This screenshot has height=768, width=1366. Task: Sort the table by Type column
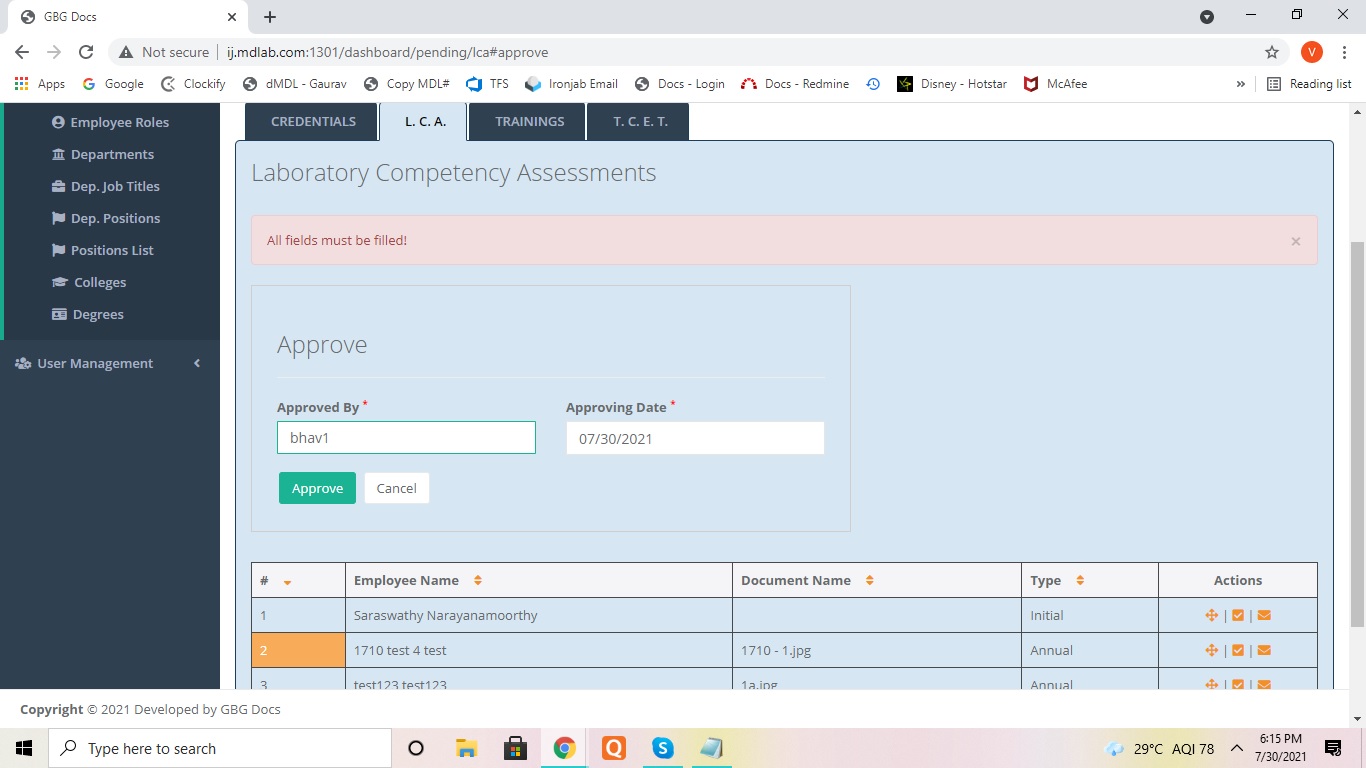click(1079, 581)
